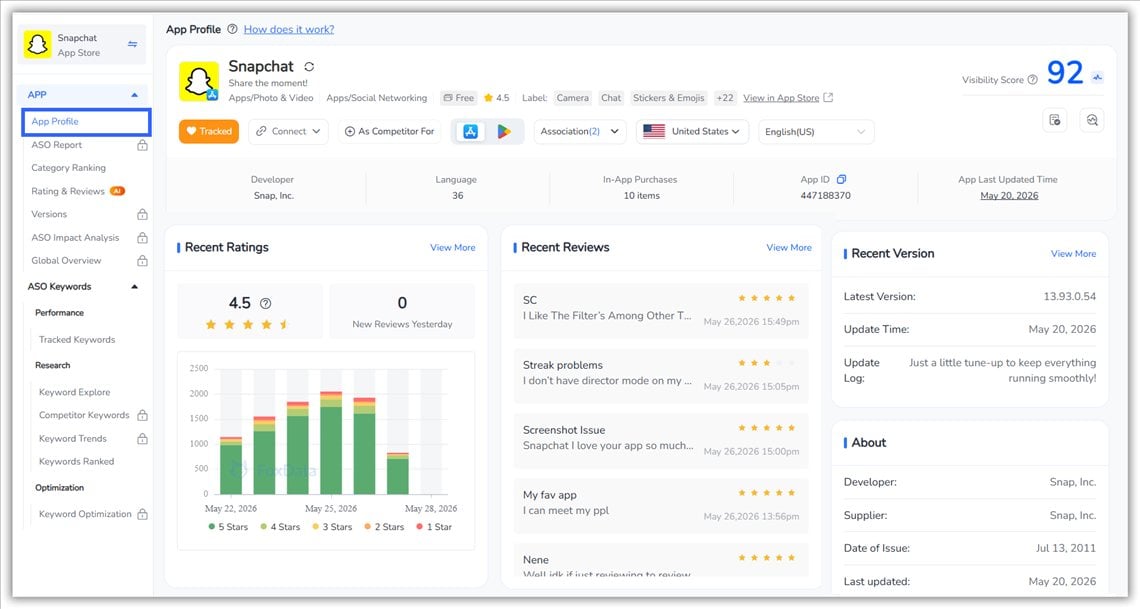Click the lock icon beside ASO Impact Analysis
Image resolution: width=1140 pixels, height=609 pixels.
point(142,238)
